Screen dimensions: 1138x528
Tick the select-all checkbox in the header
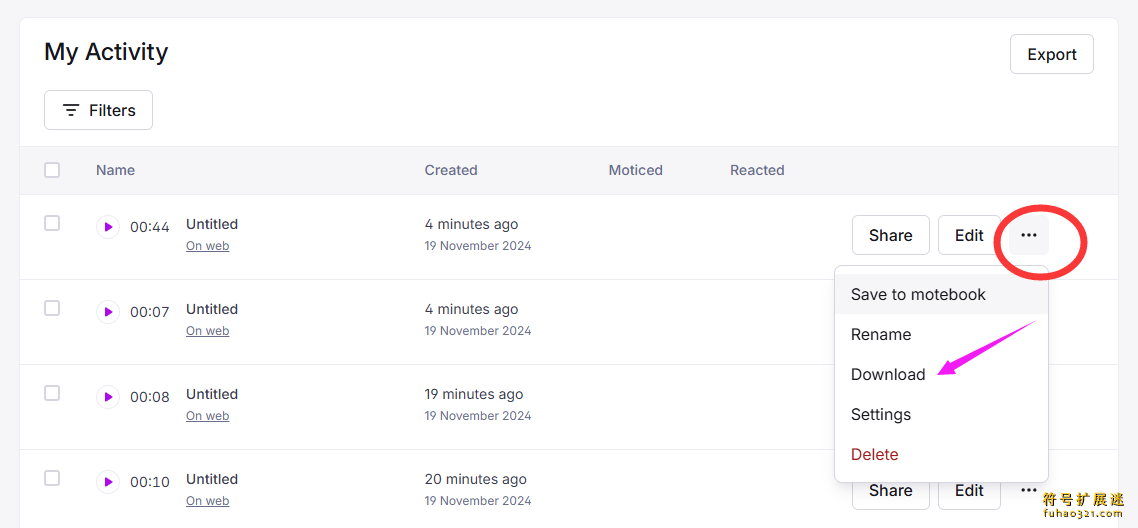[52, 170]
